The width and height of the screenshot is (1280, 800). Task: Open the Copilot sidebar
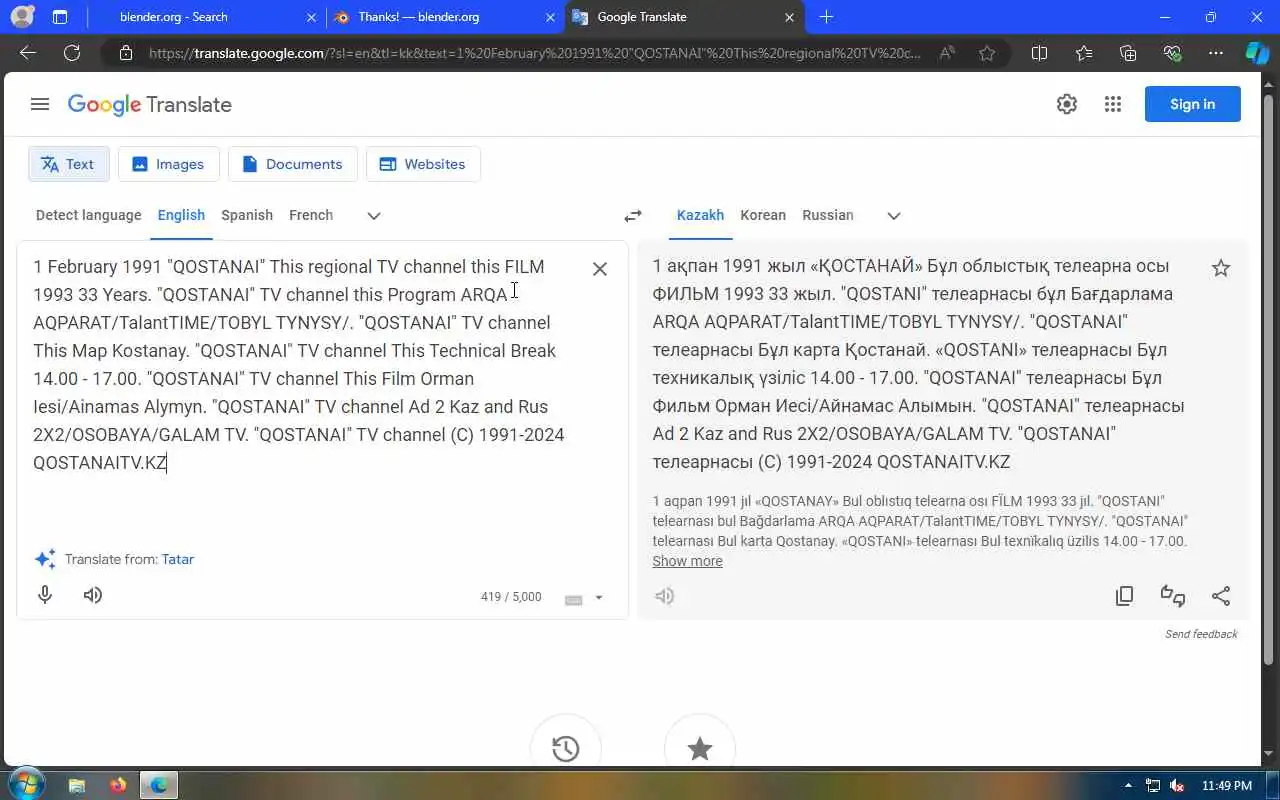coord(1257,53)
